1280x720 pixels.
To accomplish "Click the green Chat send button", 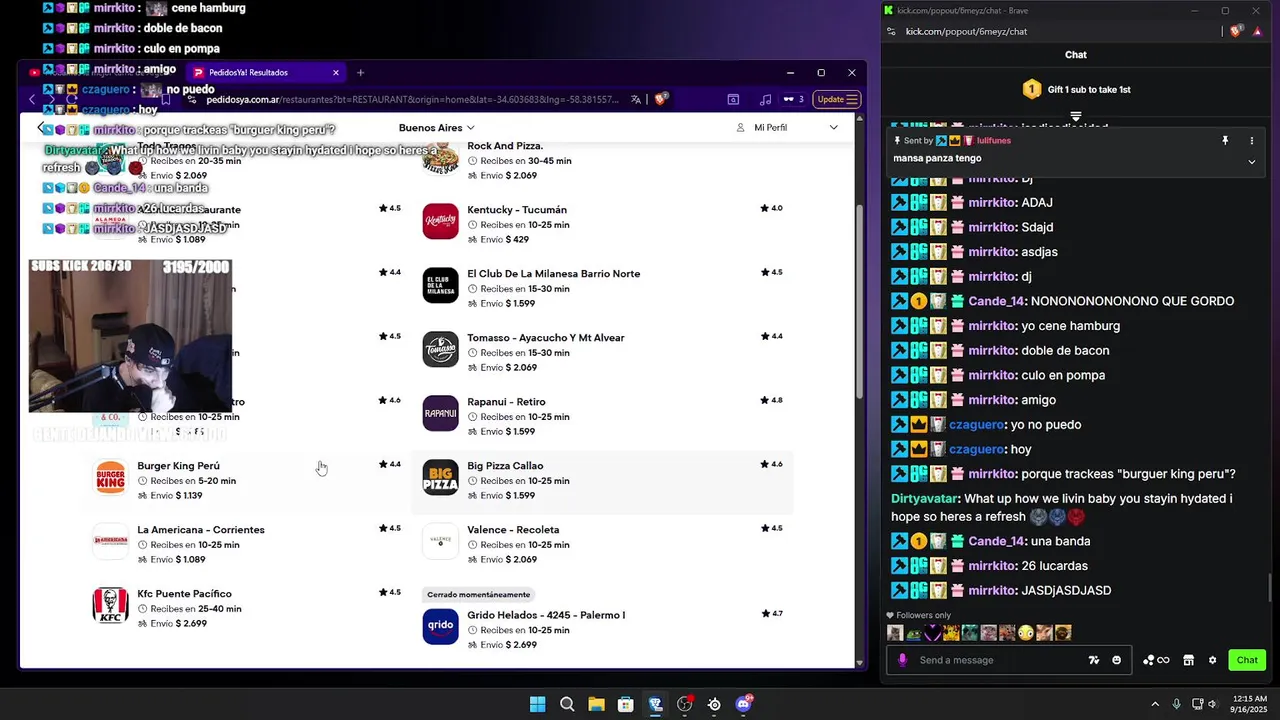I will tap(1247, 660).
